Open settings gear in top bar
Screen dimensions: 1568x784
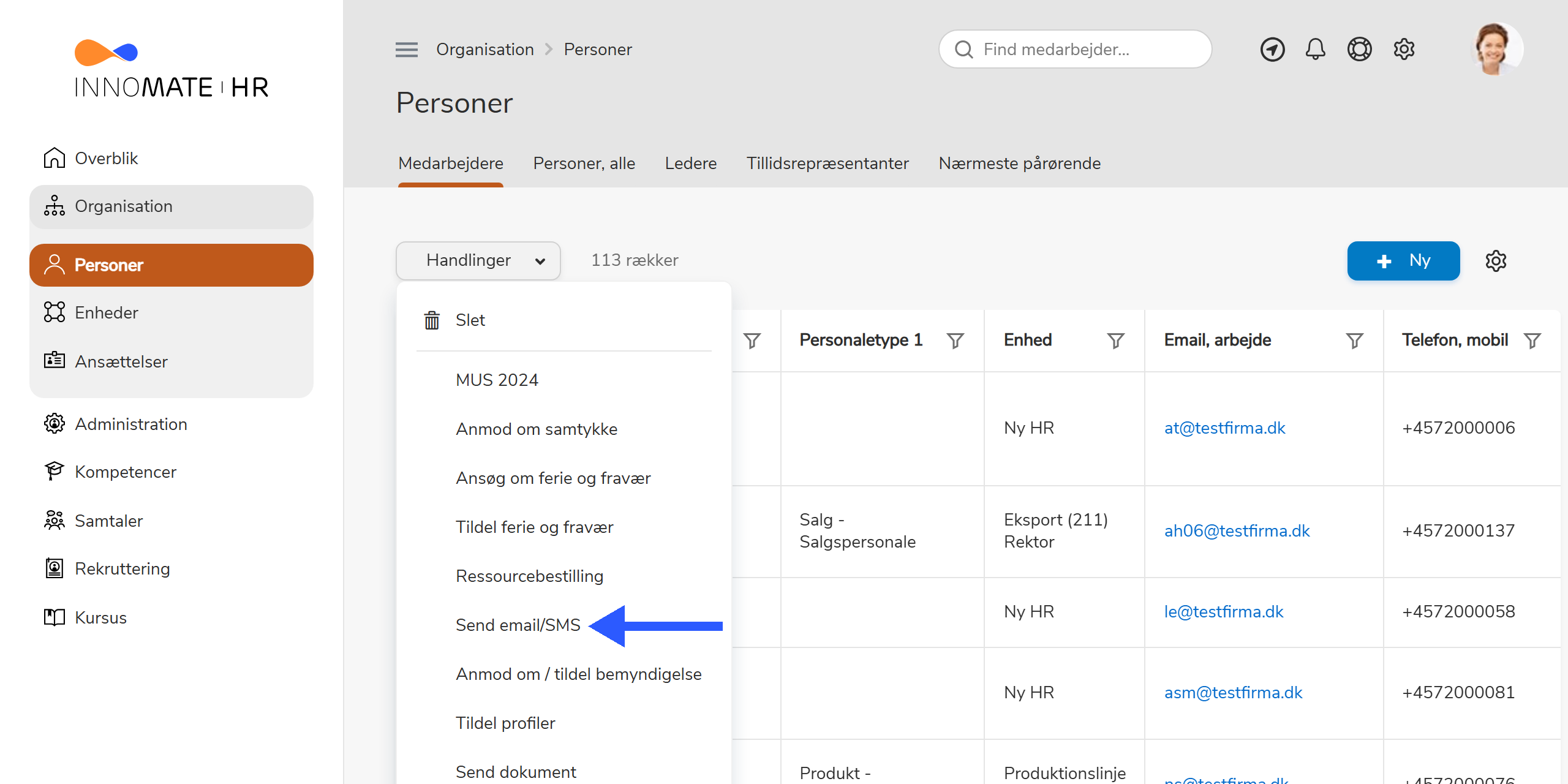pyautogui.click(x=1404, y=49)
